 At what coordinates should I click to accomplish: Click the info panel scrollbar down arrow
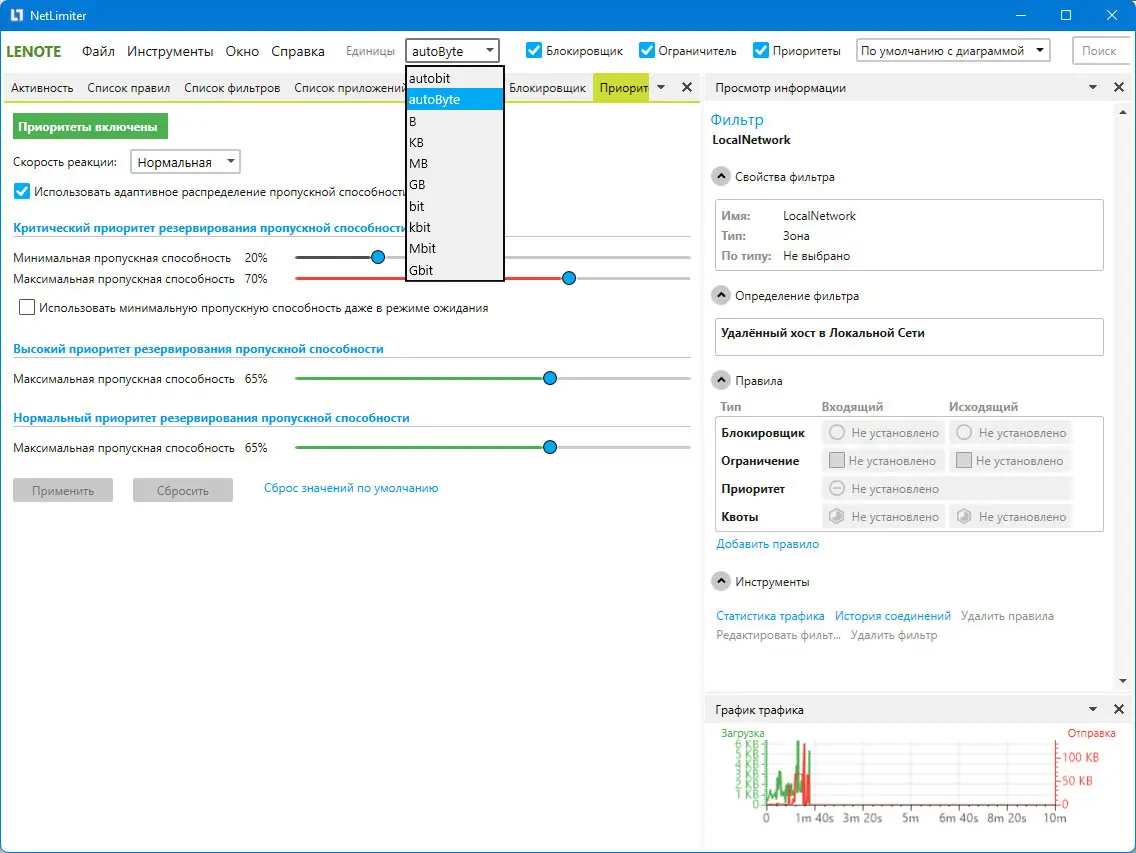1123,681
